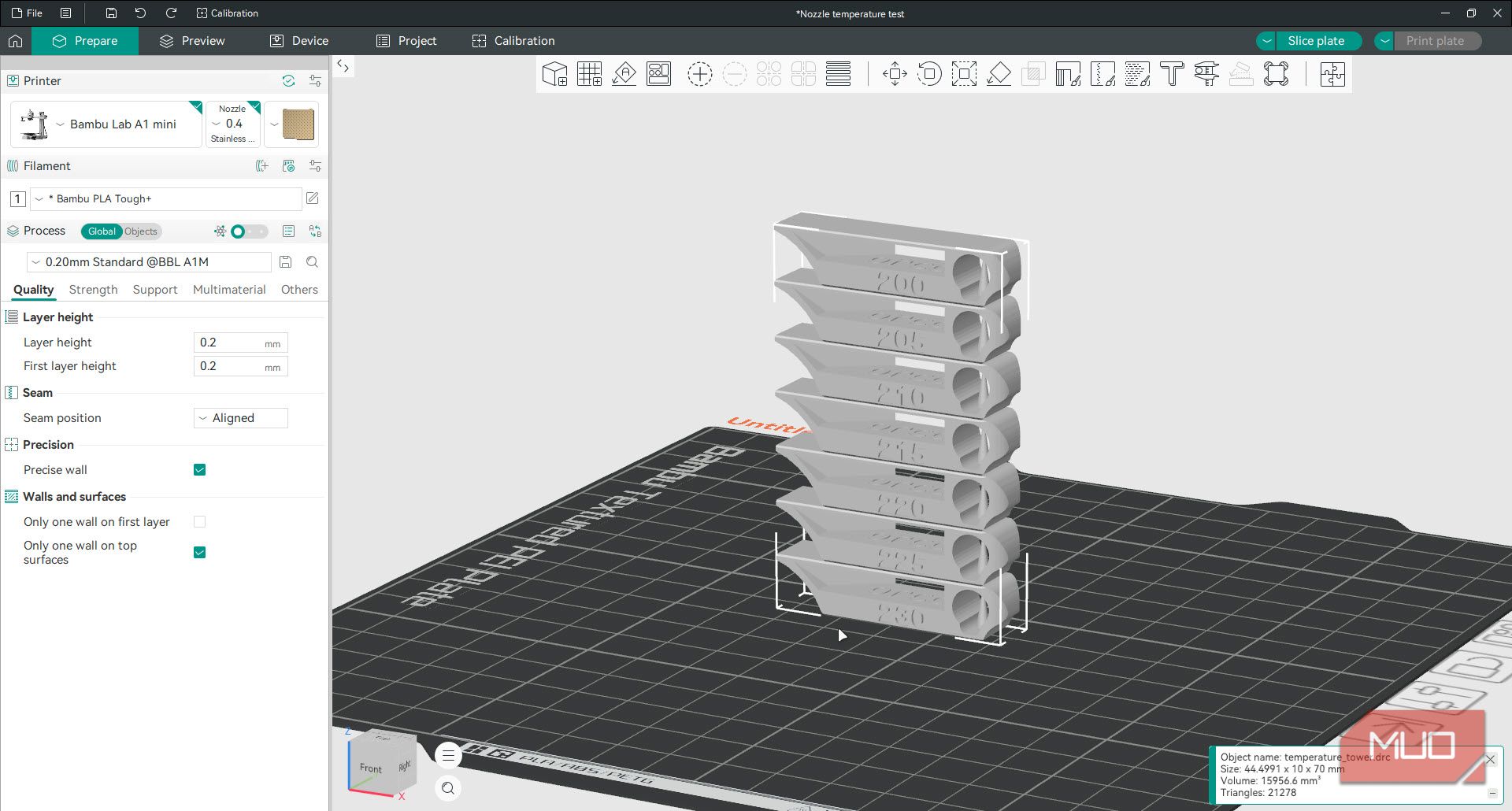Switch to the Preview tab

(192, 41)
